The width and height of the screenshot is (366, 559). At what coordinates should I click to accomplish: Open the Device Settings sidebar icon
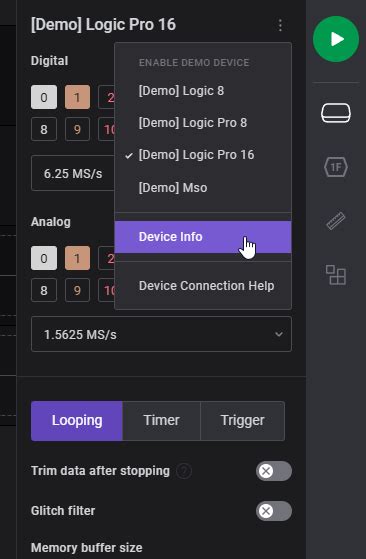click(x=336, y=113)
